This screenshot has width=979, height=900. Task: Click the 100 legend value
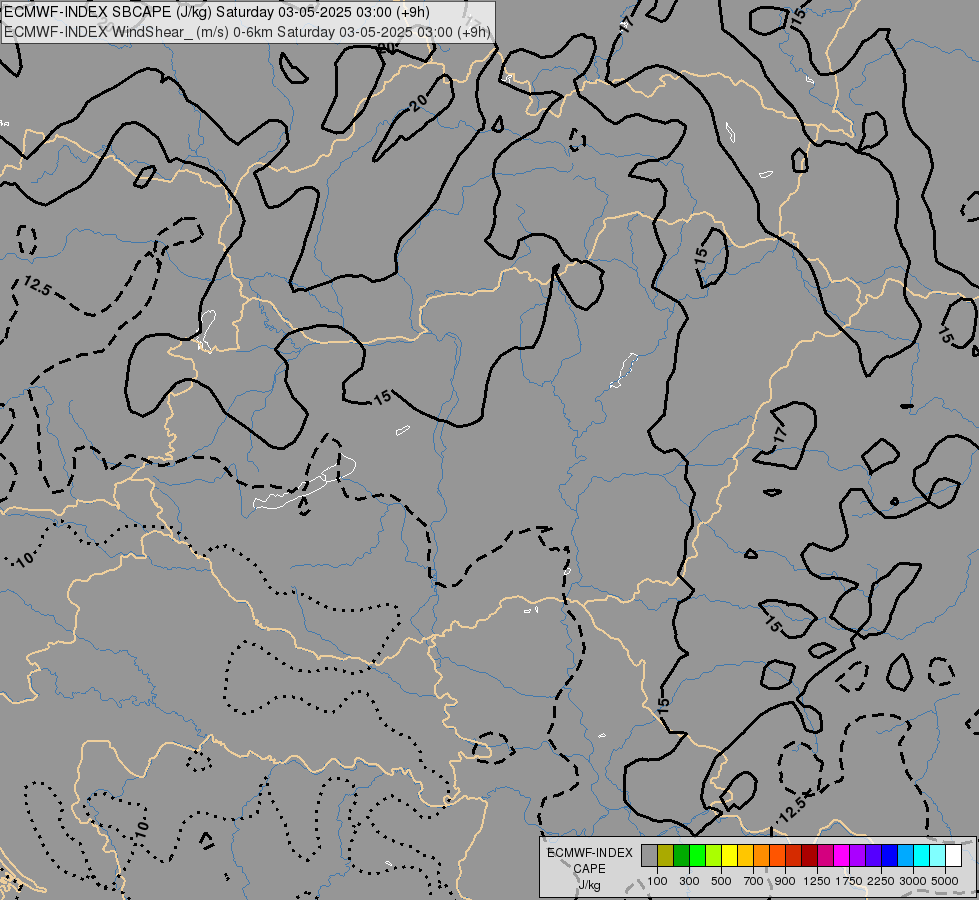657,881
